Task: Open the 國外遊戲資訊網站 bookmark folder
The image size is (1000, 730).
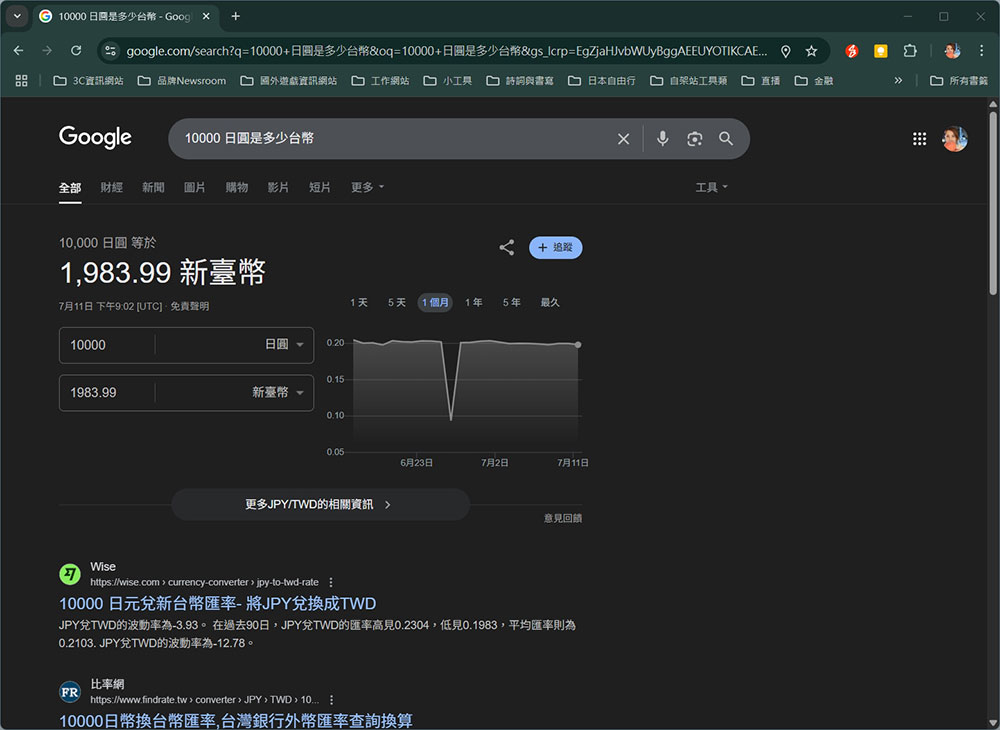Action: (x=289, y=80)
